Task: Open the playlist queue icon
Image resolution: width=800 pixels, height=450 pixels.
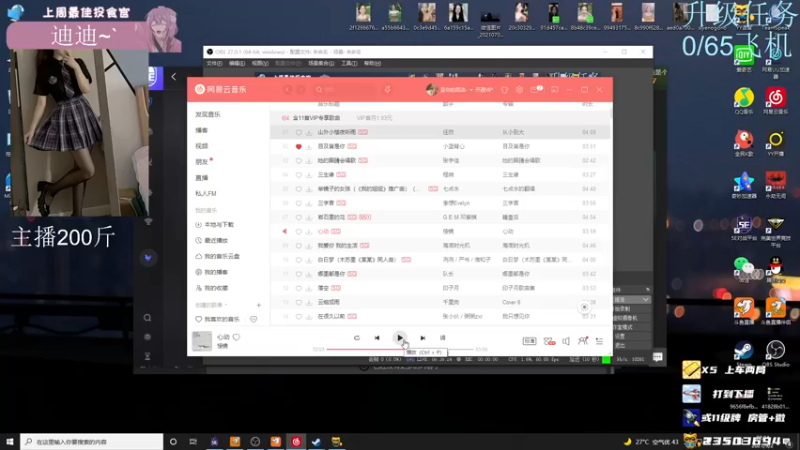Action: point(599,341)
